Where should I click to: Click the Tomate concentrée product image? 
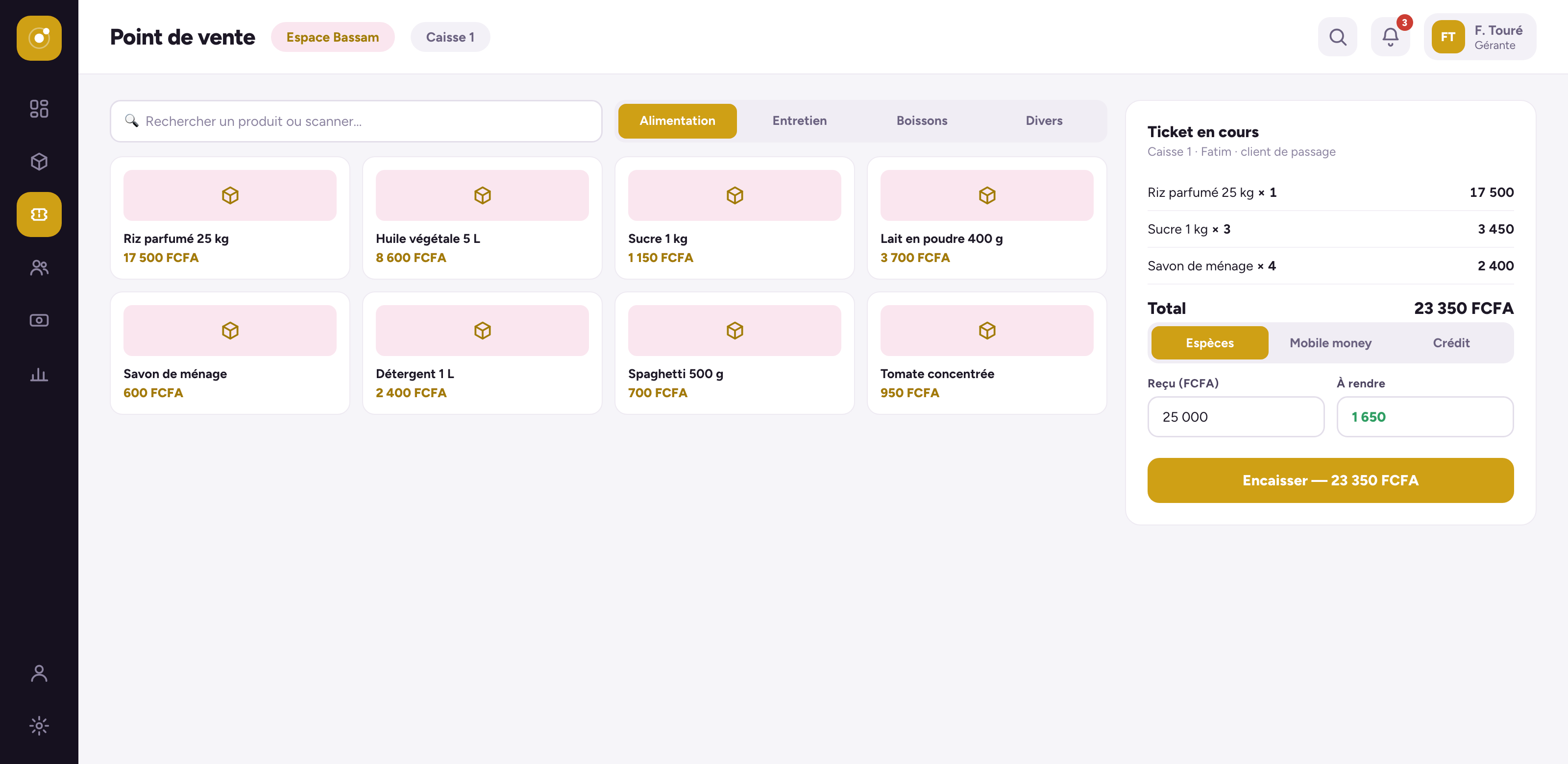click(987, 330)
